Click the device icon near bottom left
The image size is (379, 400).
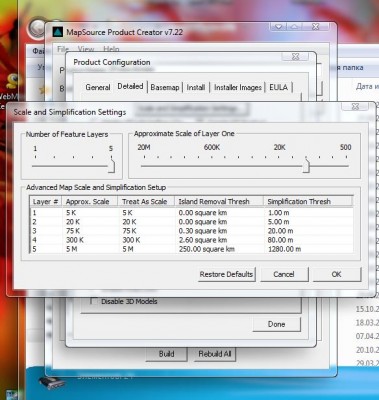[x=52, y=382]
